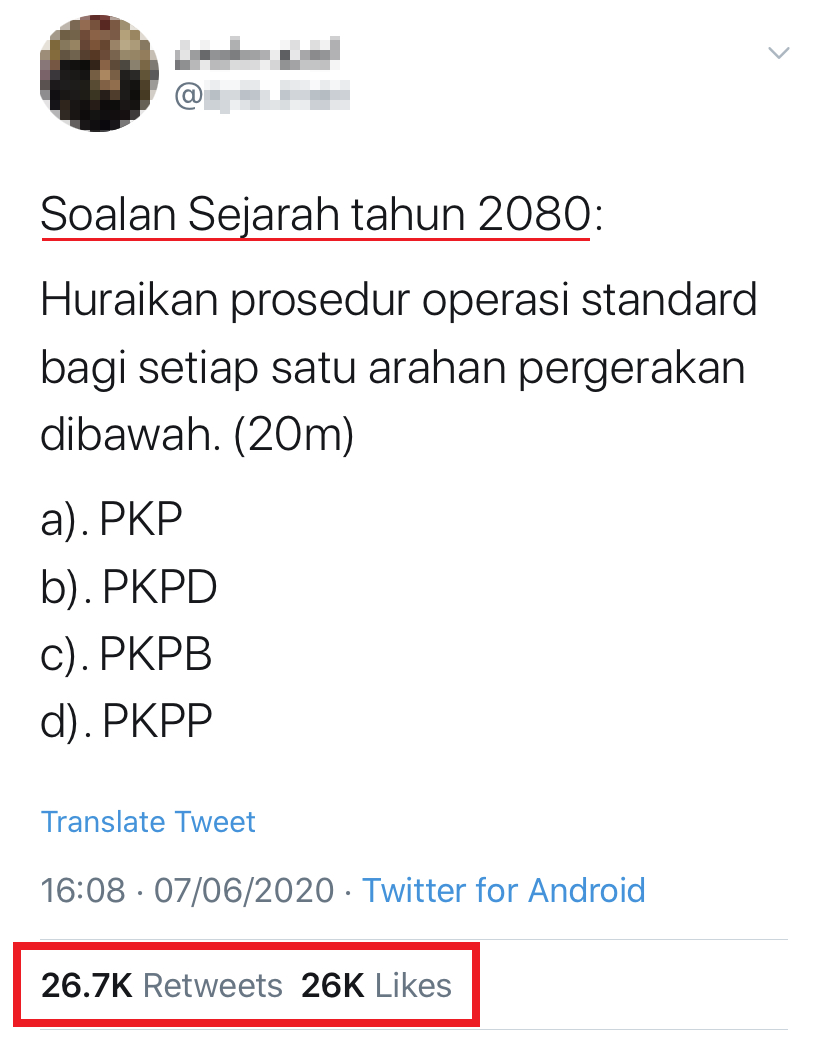Screen dimensions: 828x1038
Task: Click the option "c). PKPB"
Action: [x=127, y=655]
